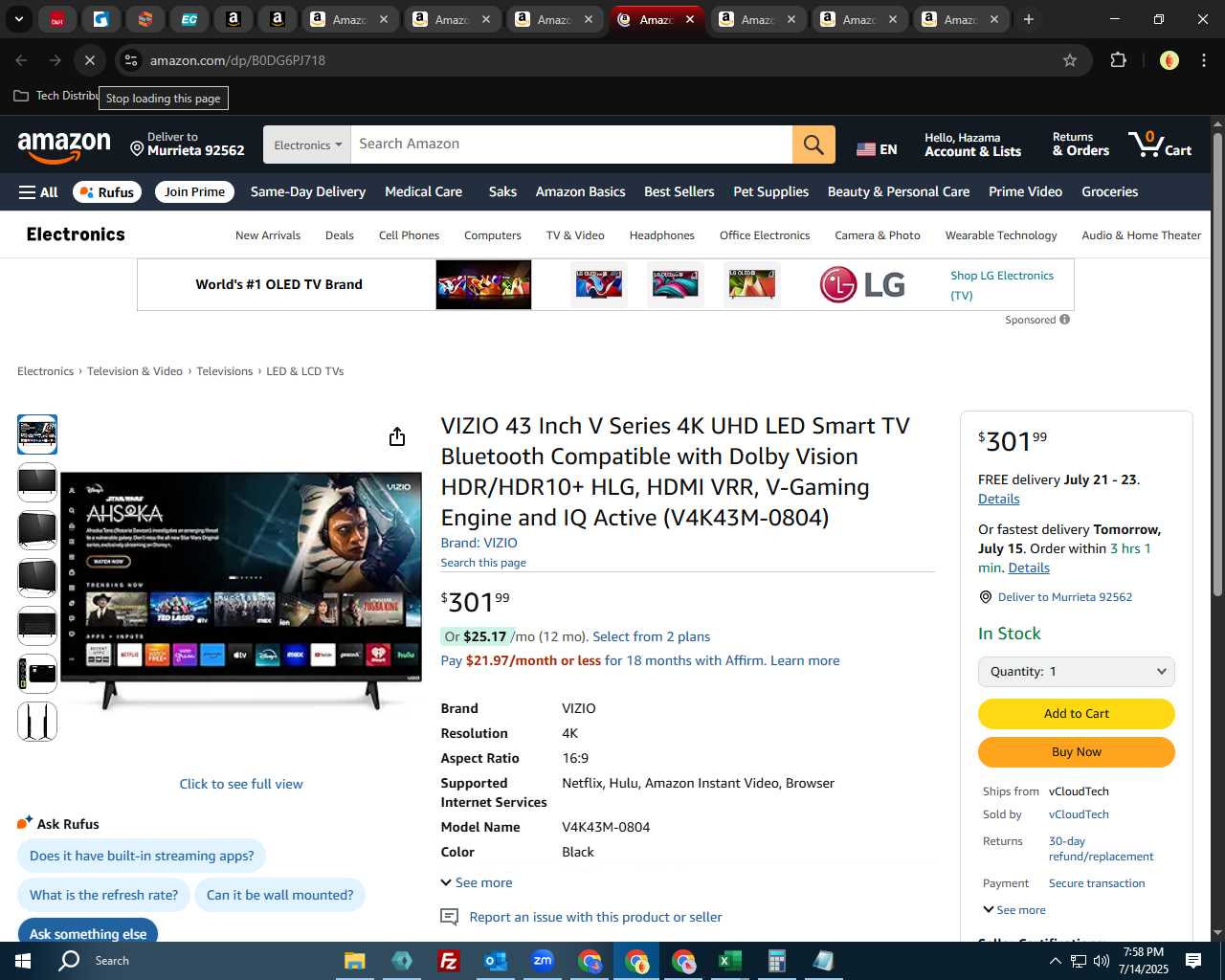Open Zoom from the taskbar
The height and width of the screenshot is (980, 1225).
click(543, 961)
